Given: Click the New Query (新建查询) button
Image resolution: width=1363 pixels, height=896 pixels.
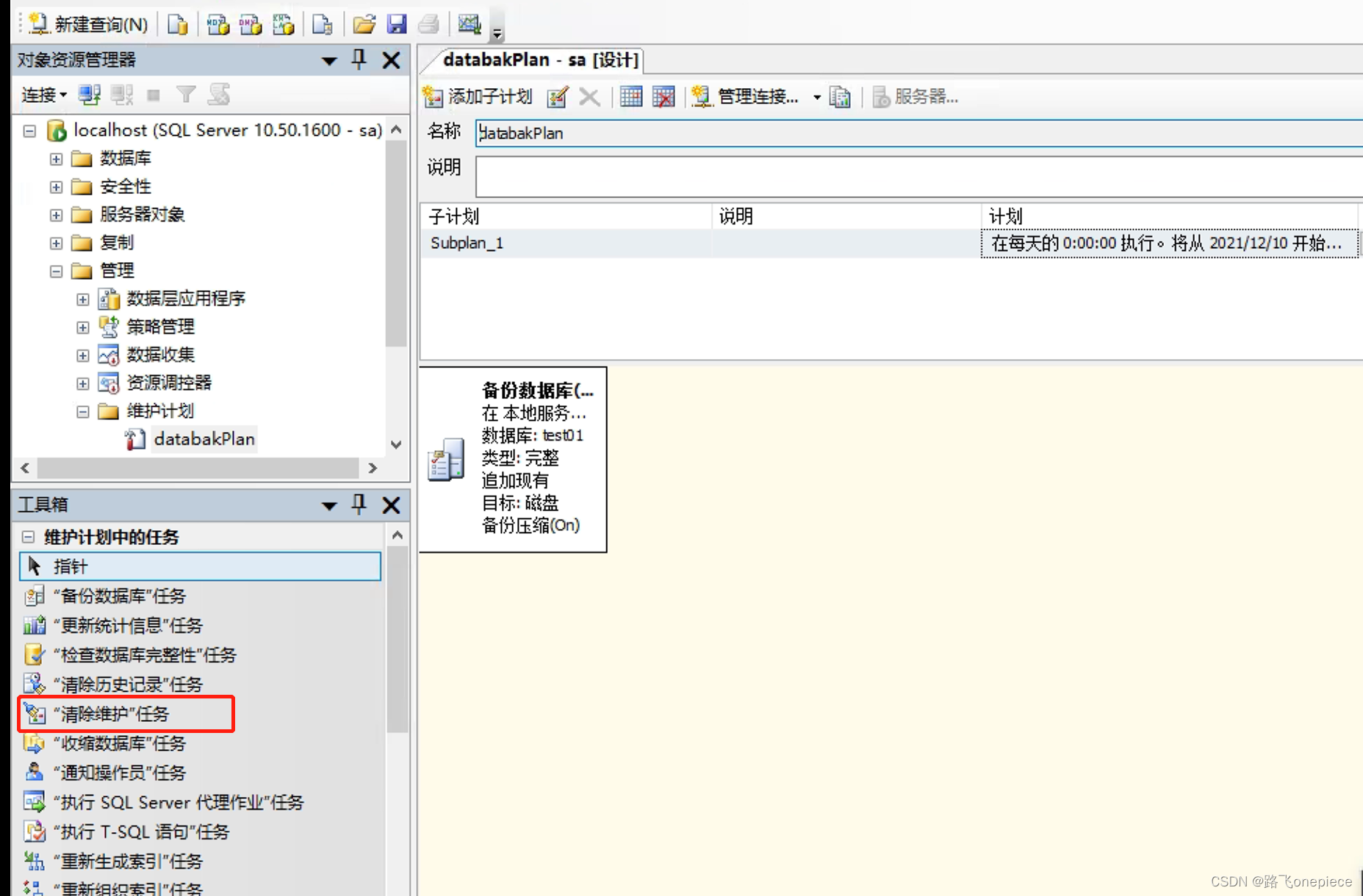Looking at the screenshot, I should pyautogui.click(x=88, y=24).
